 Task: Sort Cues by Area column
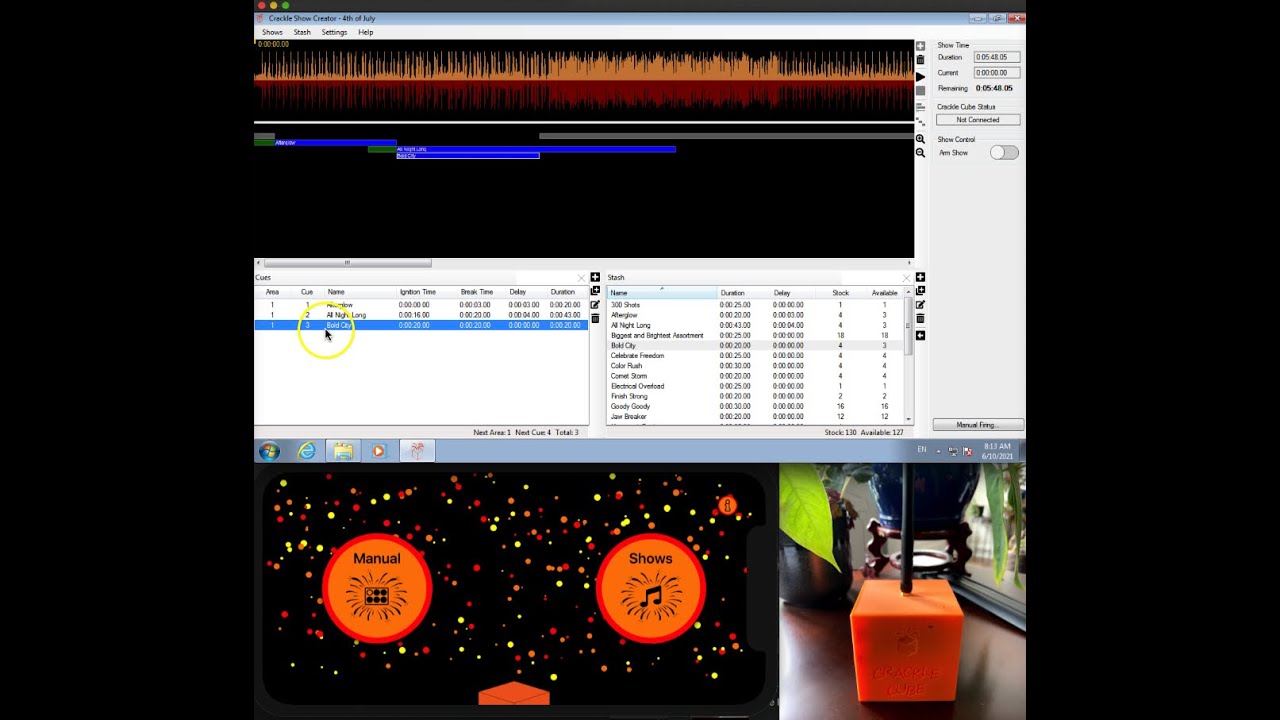pos(272,292)
